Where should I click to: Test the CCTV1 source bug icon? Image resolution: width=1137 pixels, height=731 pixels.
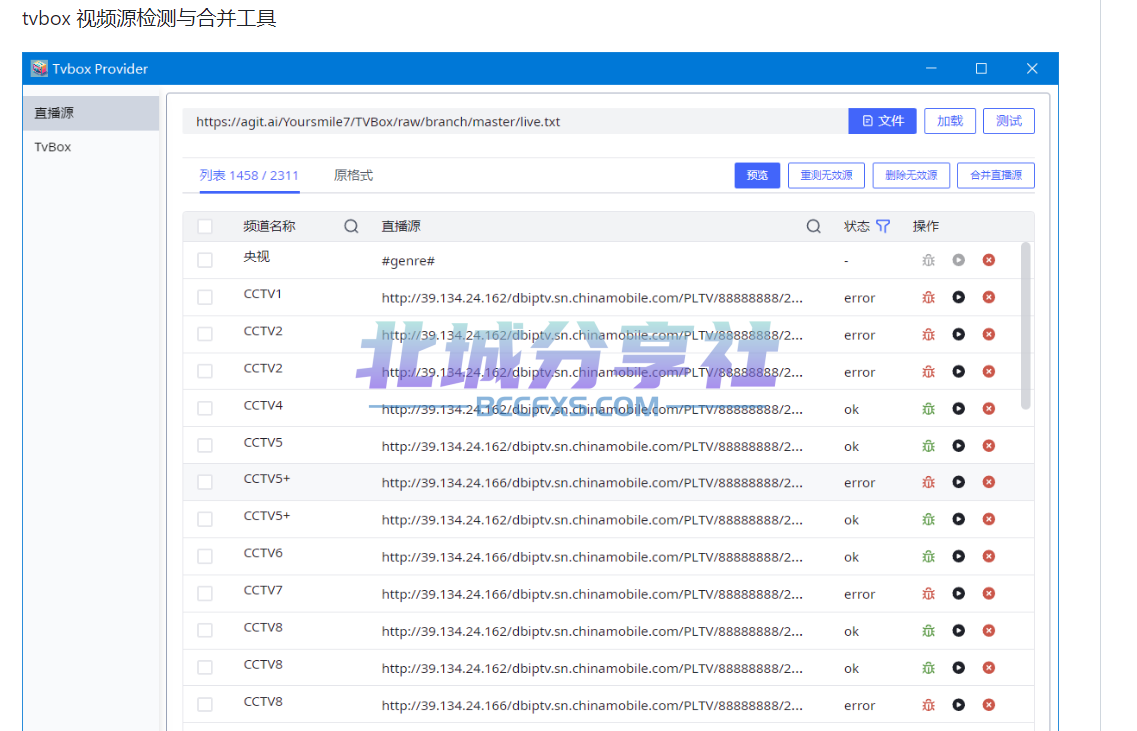click(928, 297)
